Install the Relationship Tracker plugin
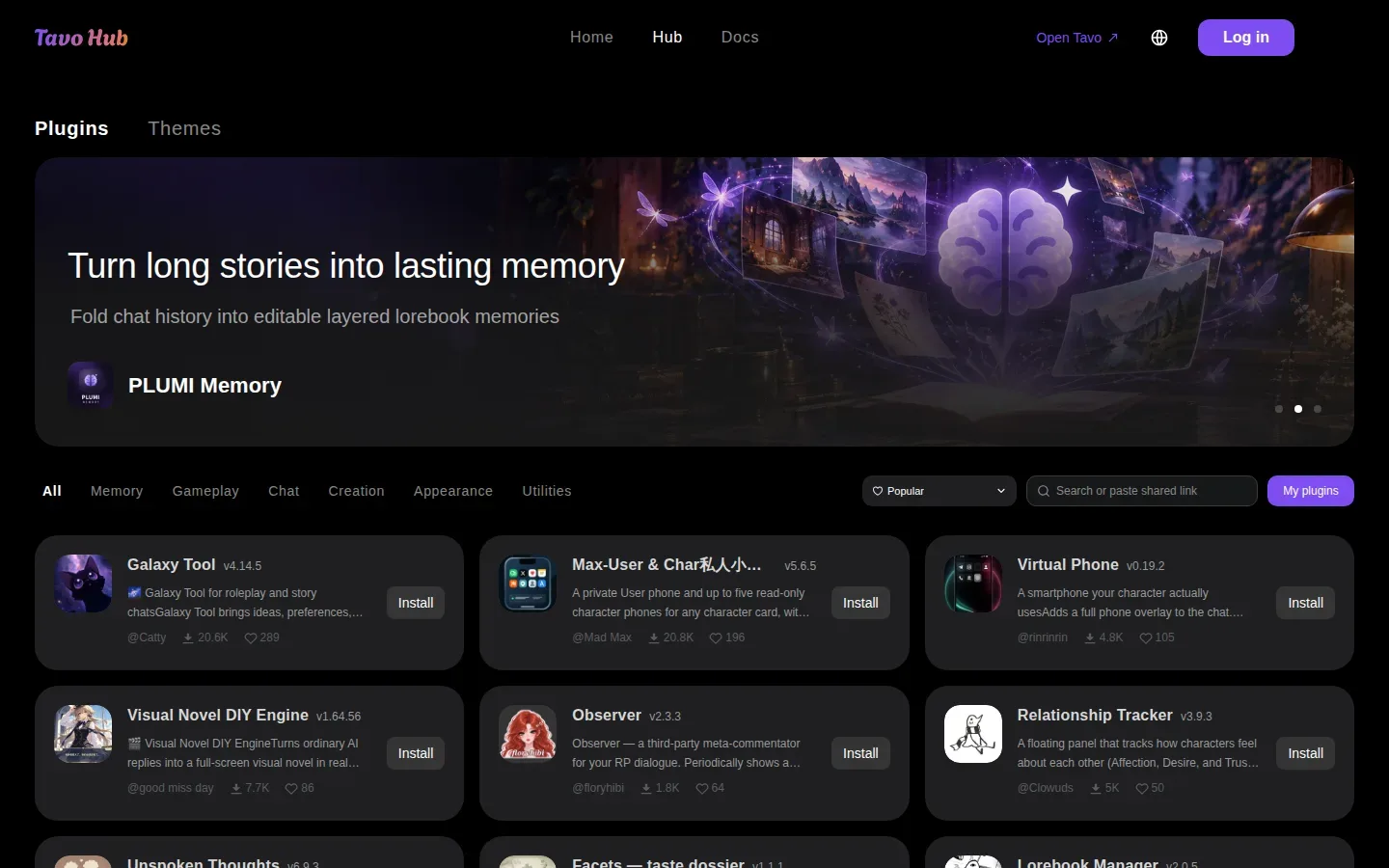This screenshot has width=1389, height=868. pyautogui.click(x=1306, y=753)
